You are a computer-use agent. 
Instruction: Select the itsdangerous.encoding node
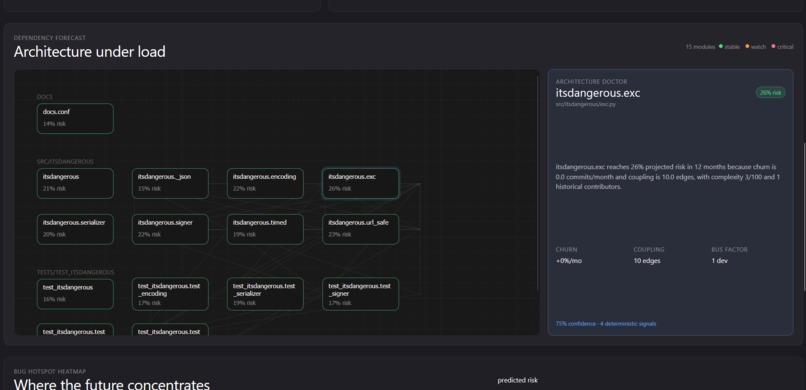[x=265, y=183]
